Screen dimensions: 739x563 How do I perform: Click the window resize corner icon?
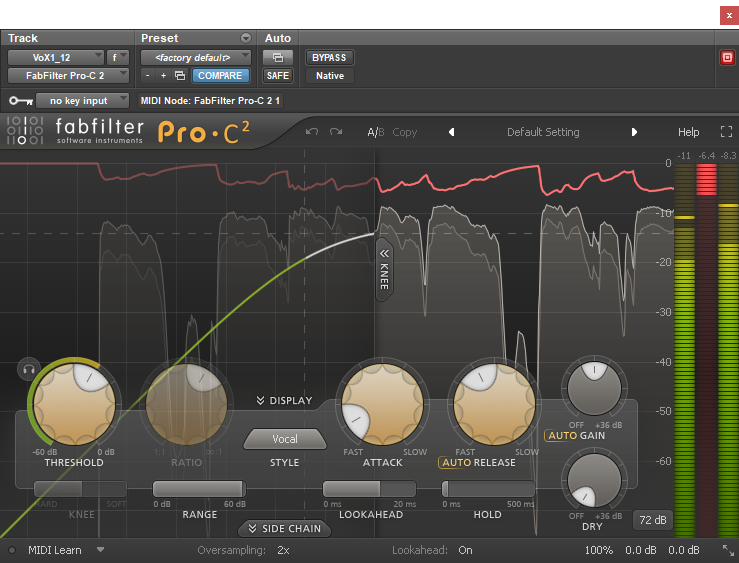(x=728, y=550)
